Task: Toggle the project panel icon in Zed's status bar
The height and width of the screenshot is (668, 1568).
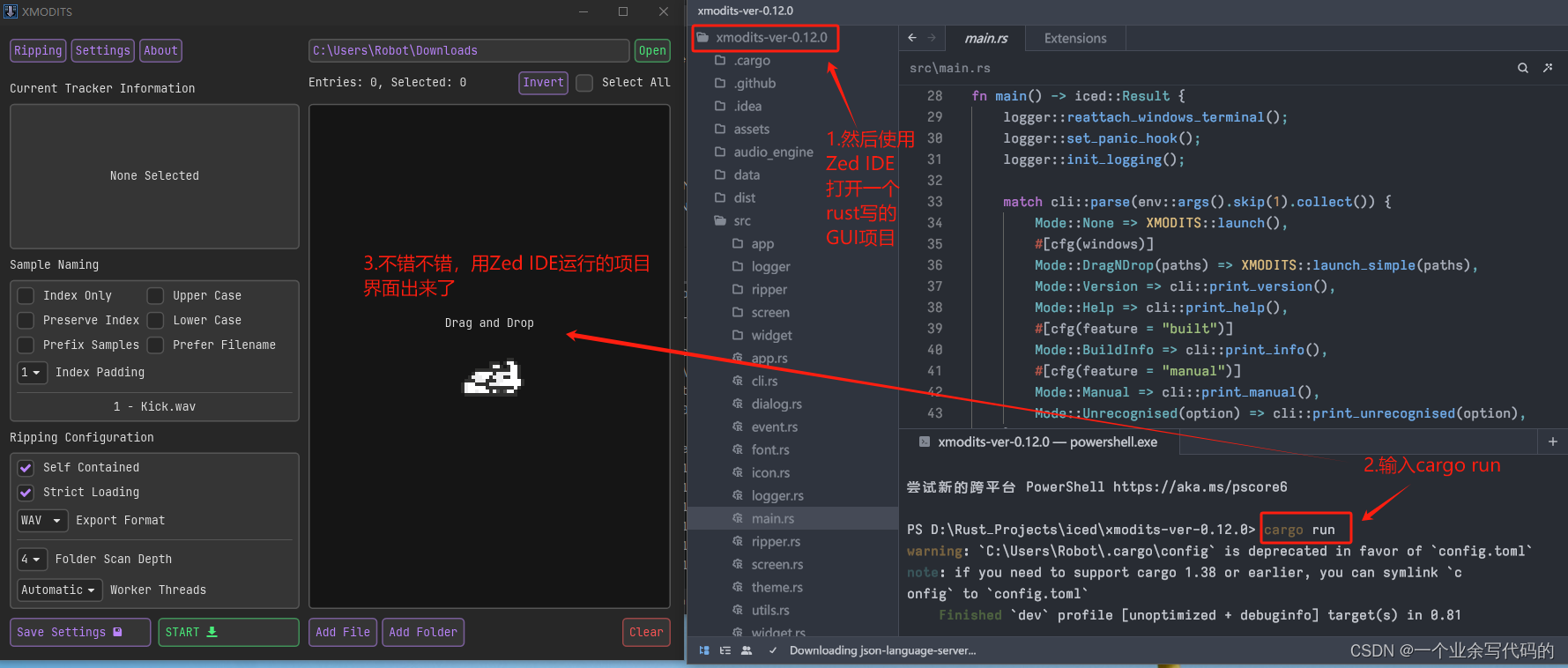Action: pyautogui.click(x=704, y=650)
